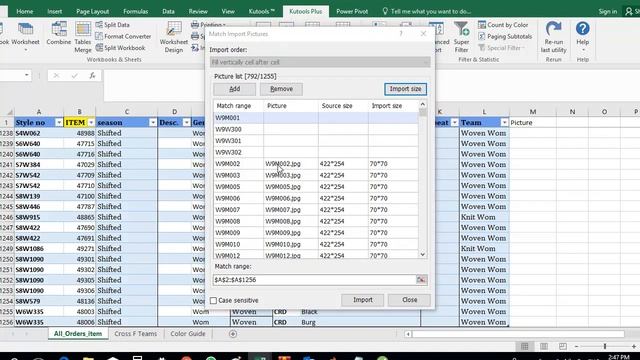Screen dimensions: 640x360
Task: Click Re-run last utility
Action: (x=553, y=38)
